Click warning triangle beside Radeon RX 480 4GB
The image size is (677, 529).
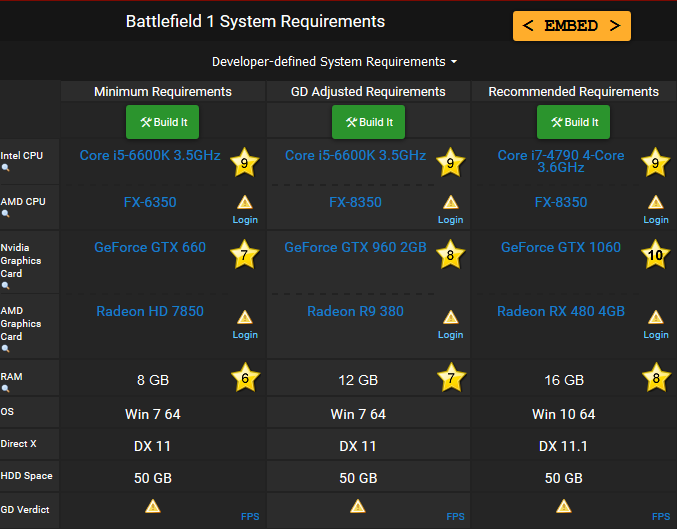655,317
